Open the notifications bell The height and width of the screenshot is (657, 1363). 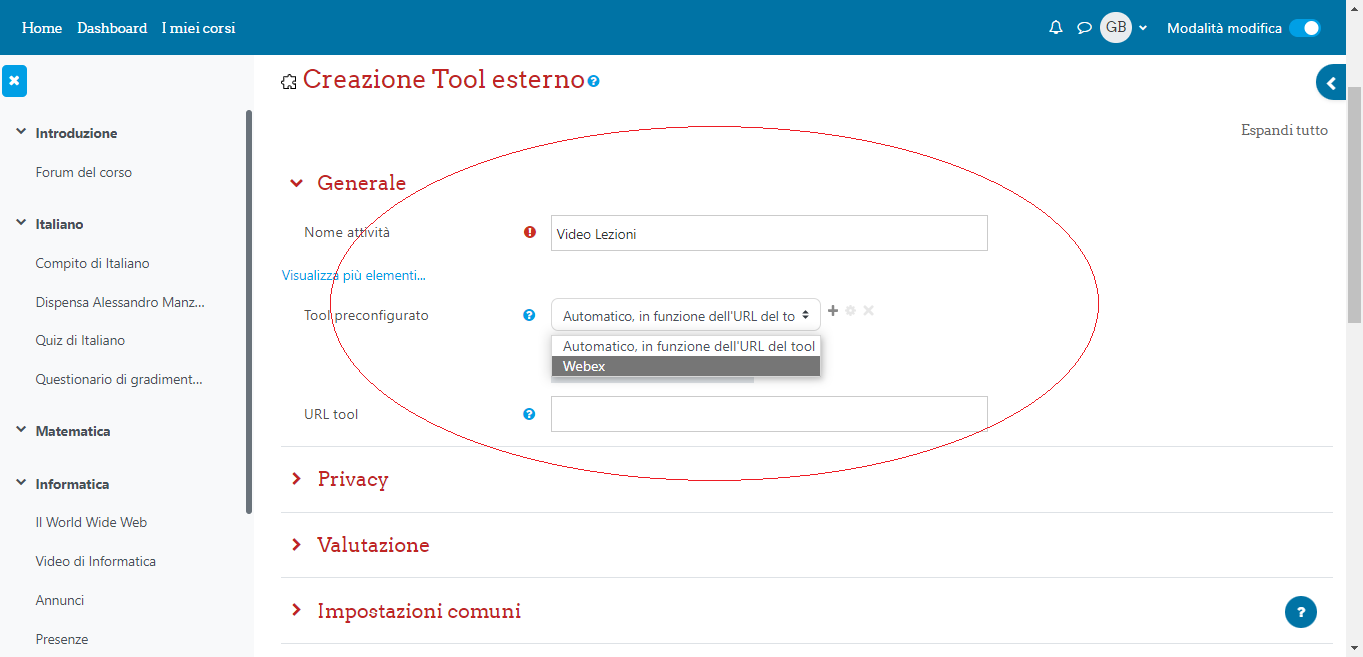(1055, 28)
